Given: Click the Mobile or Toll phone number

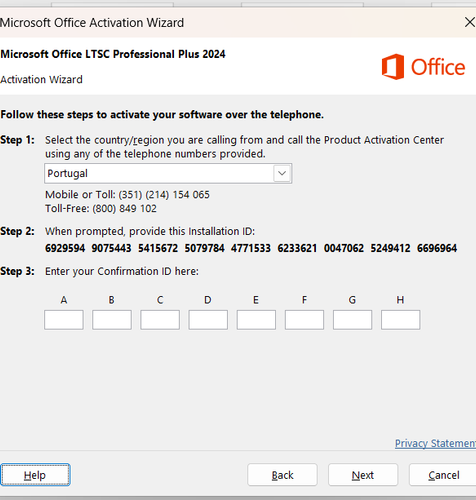Looking at the screenshot, I should (164, 195).
